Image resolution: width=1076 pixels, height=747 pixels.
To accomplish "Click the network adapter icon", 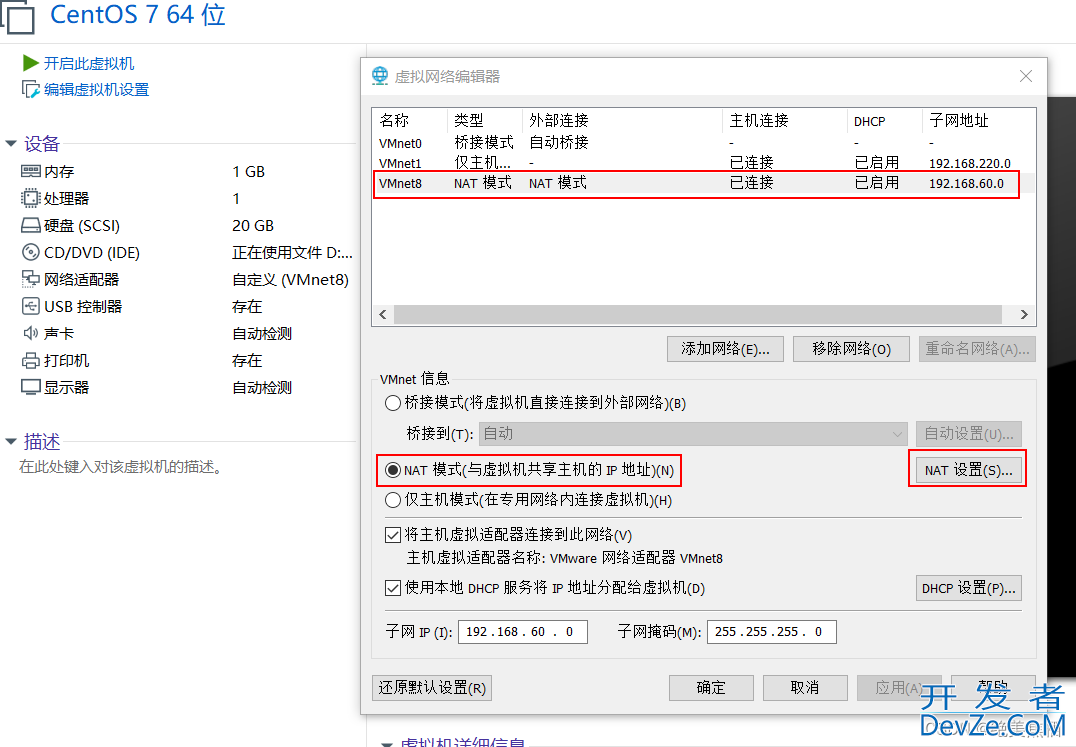I will pyautogui.click(x=31, y=279).
